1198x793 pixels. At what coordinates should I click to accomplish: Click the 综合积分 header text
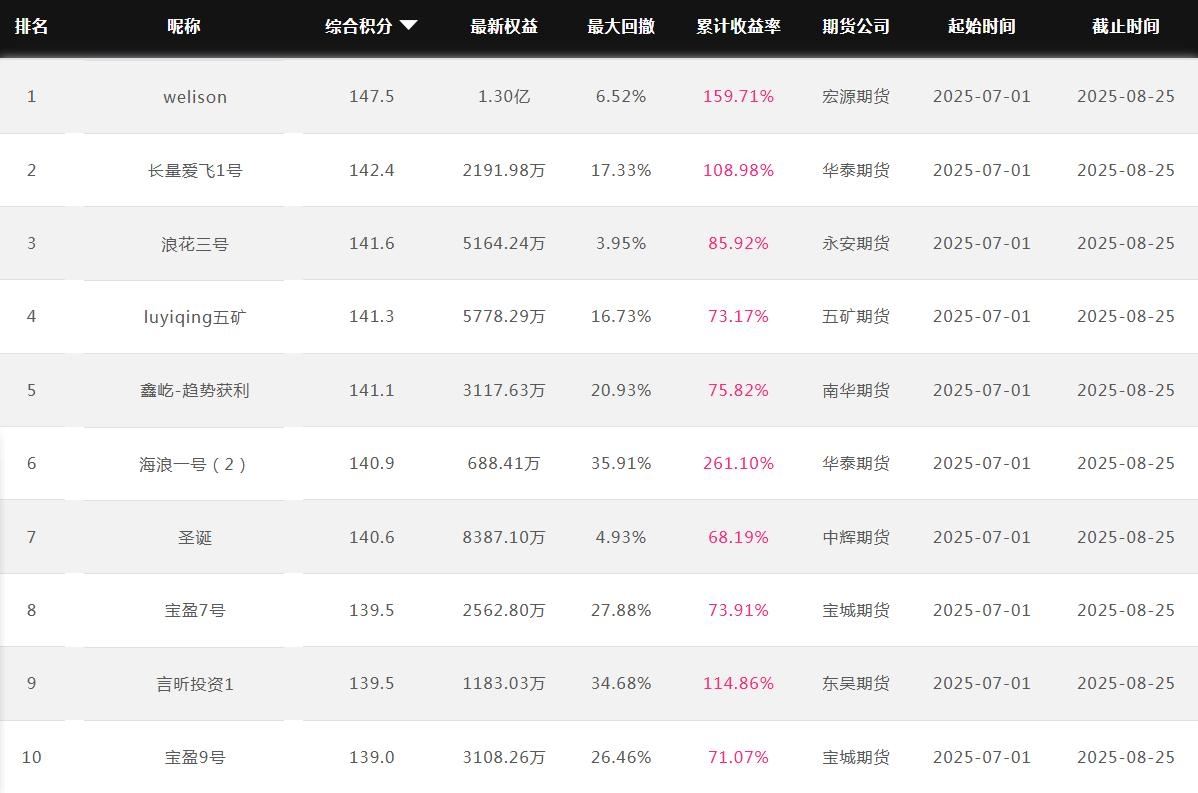[358, 26]
